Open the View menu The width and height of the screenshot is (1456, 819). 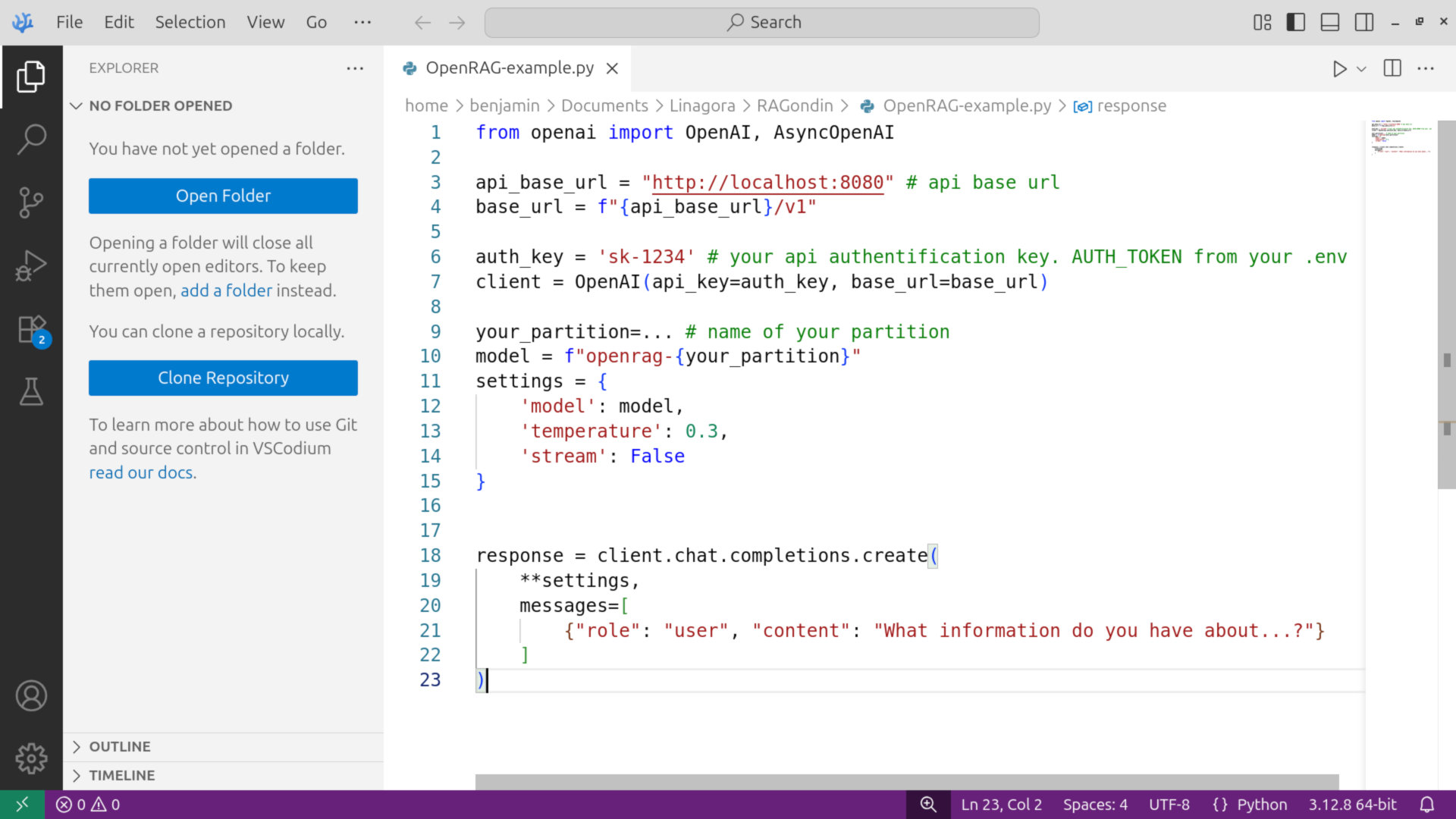pyautogui.click(x=265, y=23)
